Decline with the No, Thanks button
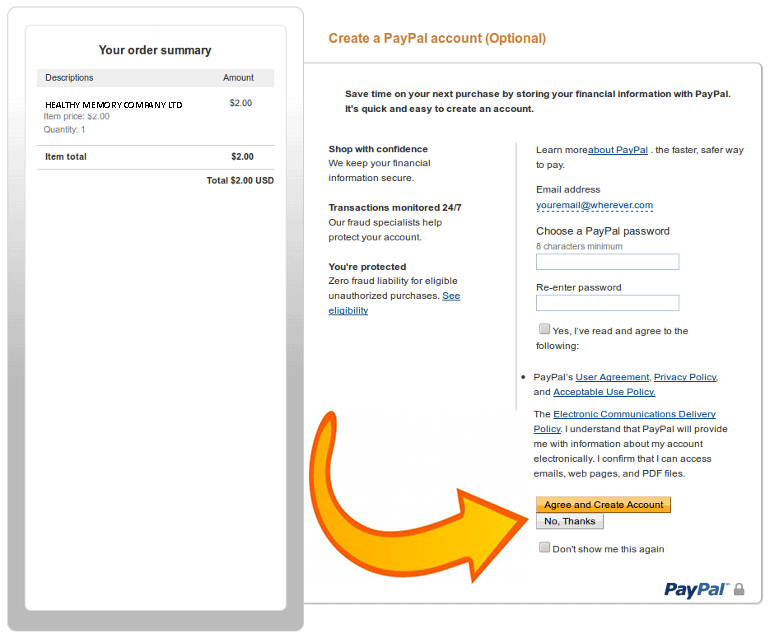Screen dimensions: 770x638 (x=569, y=521)
